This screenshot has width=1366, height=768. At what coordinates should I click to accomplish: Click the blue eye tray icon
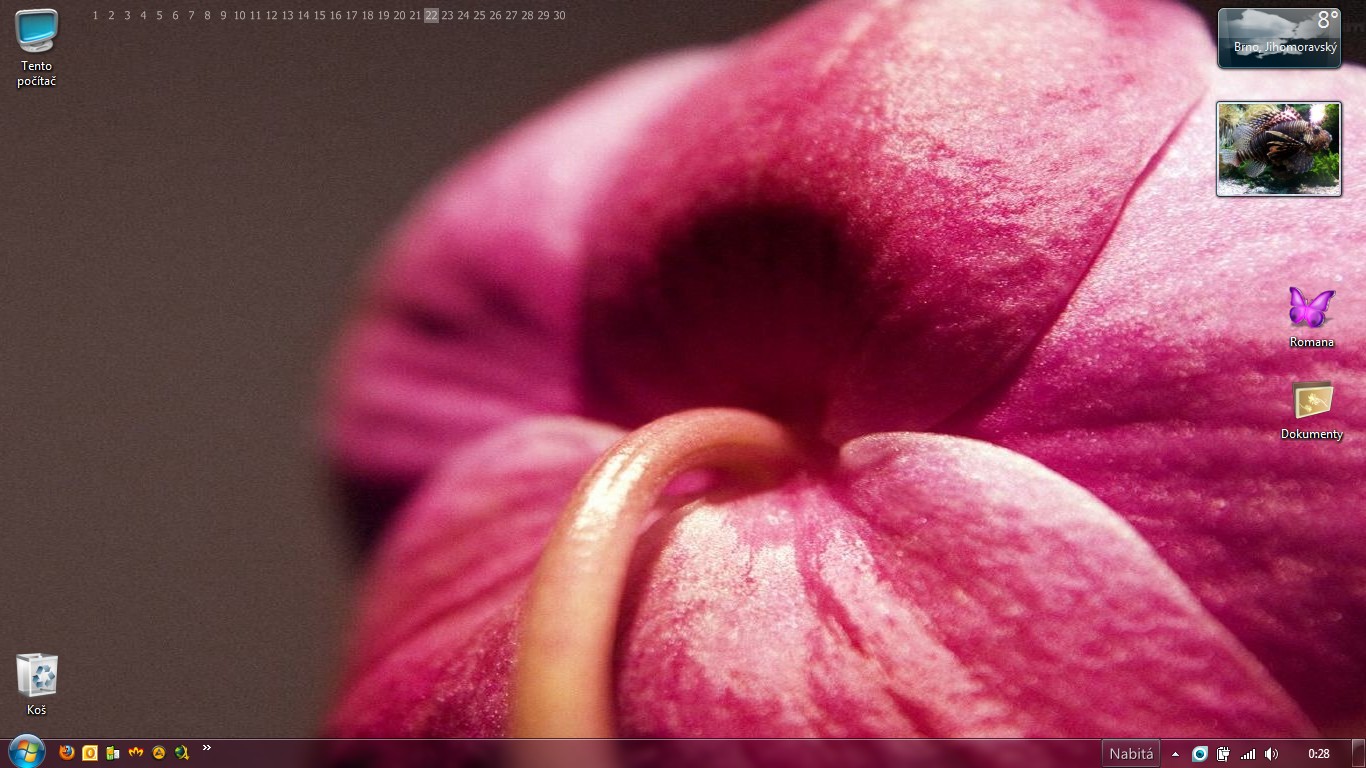[x=1200, y=754]
